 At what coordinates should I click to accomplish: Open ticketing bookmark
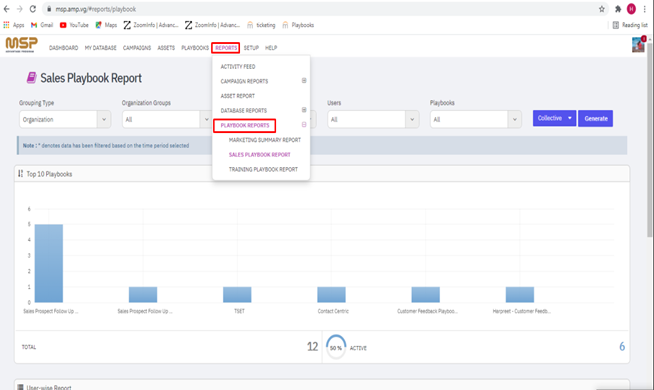(261, 25)
